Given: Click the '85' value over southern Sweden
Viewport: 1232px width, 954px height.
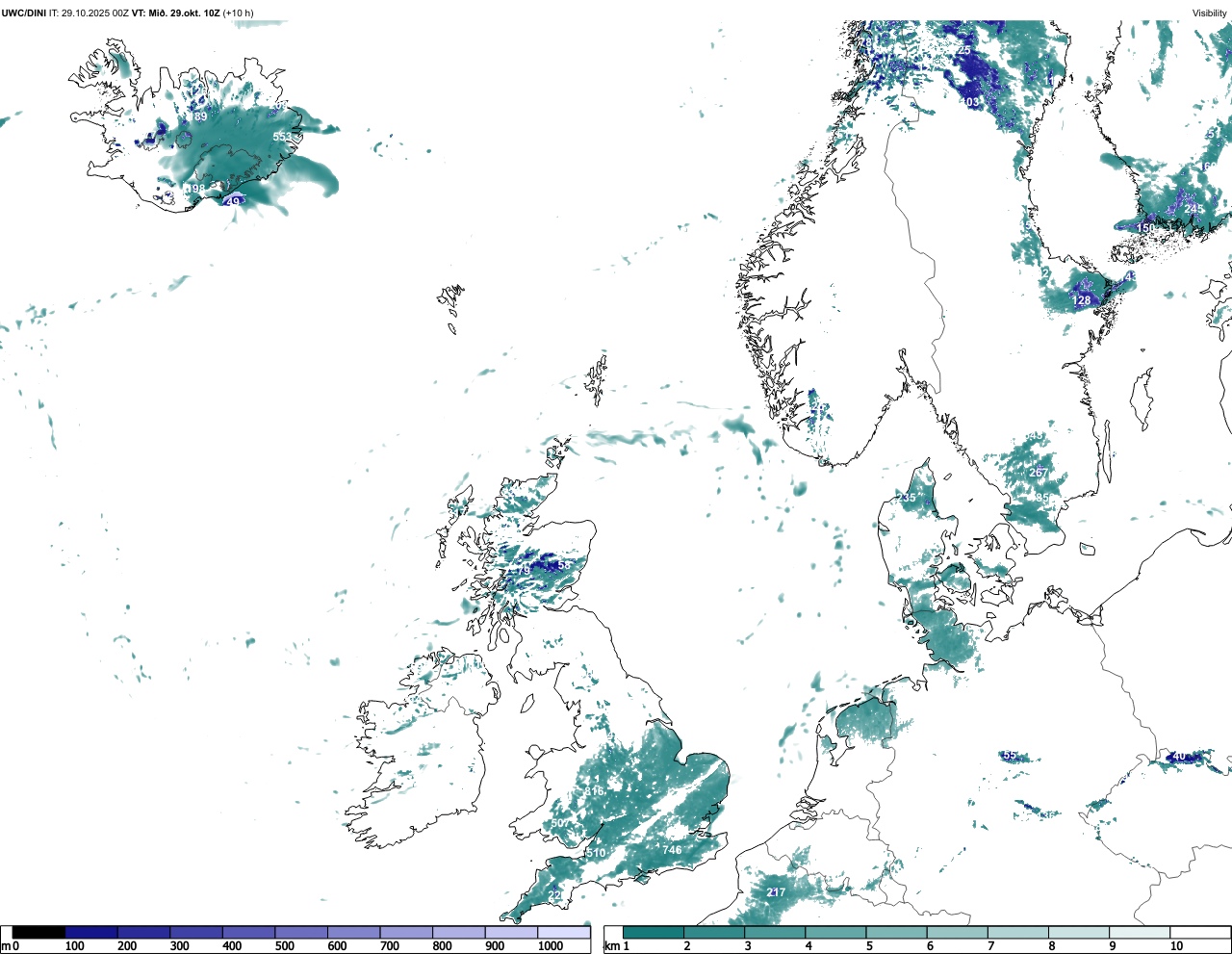Looking at the screenshot, I should click(1043, 498).
